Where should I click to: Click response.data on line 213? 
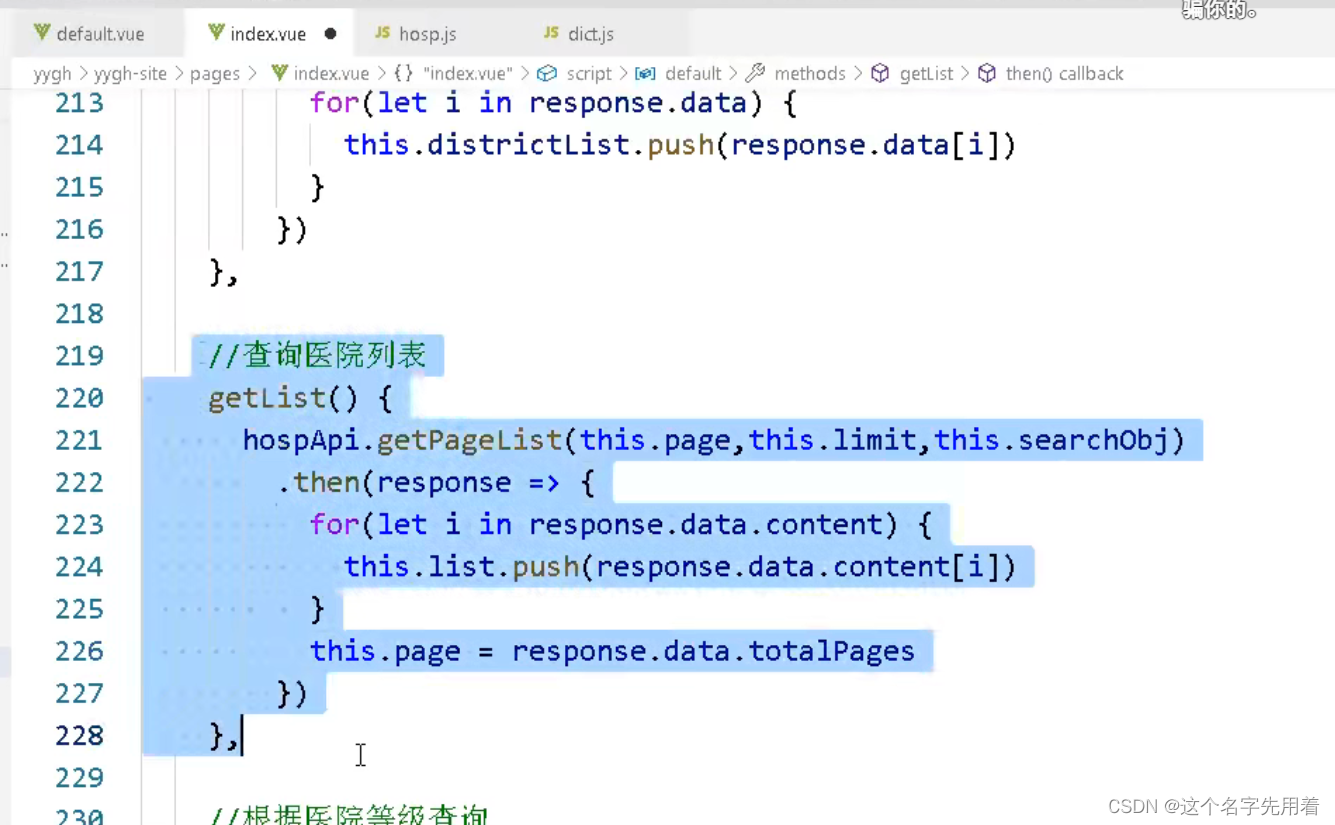[x=638, y=103]
